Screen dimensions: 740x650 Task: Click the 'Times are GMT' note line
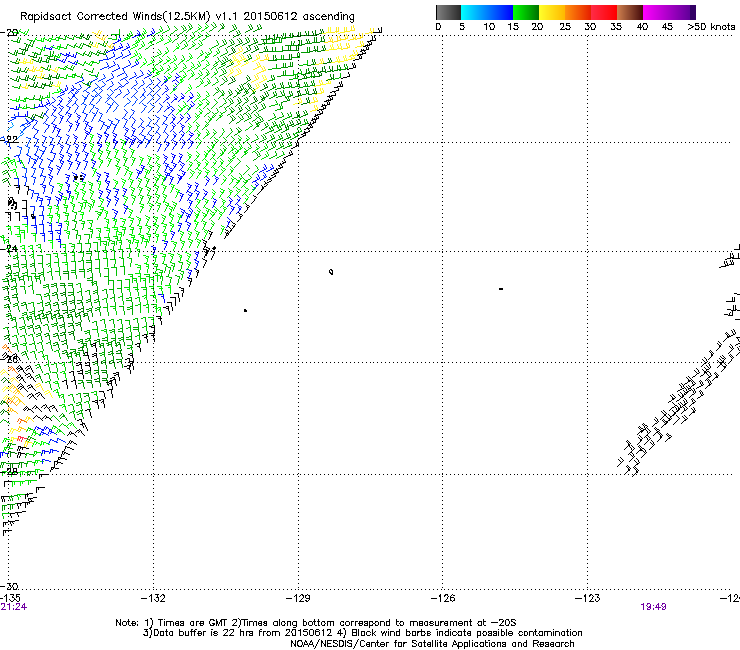coord(316,623)
